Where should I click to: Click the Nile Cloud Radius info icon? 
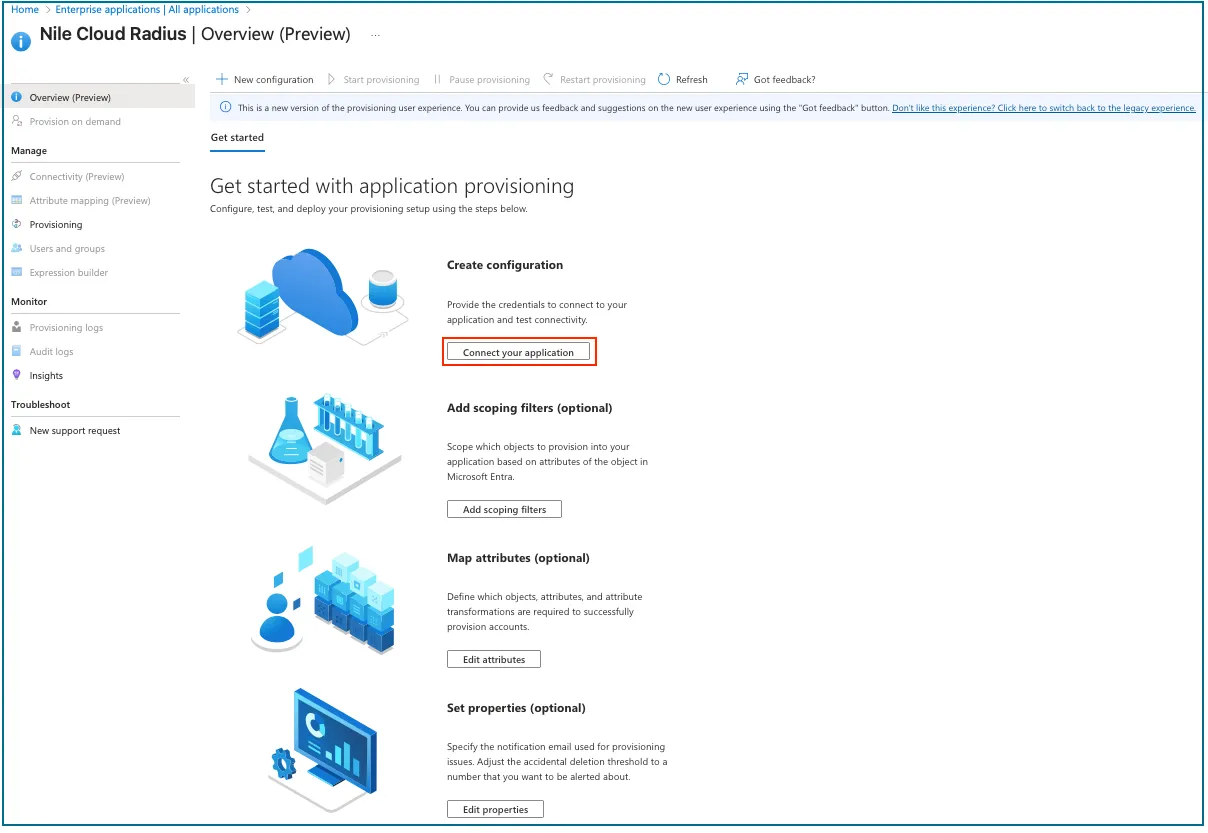pos(21,41)
